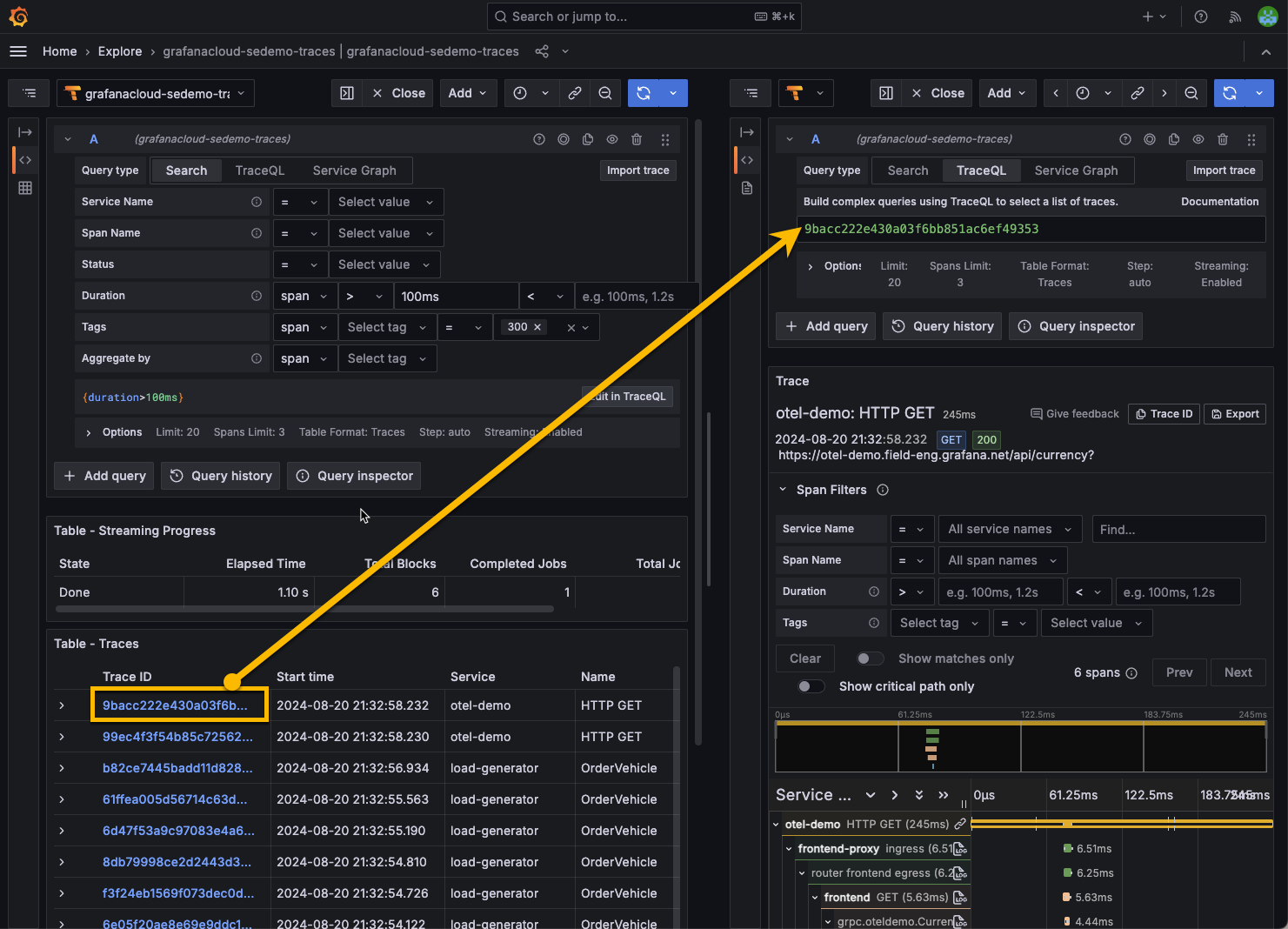This screenshot has width=1288, height=929.
Task: Click the Add query button
Action: pos(103,476)
